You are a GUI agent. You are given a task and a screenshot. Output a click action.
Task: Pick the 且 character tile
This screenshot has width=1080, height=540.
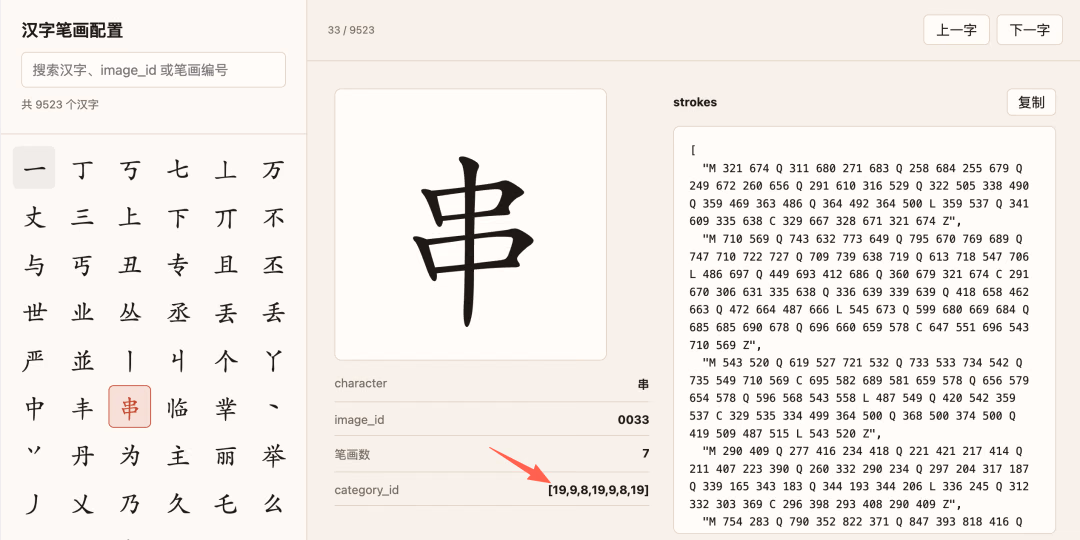pos(226,264)
